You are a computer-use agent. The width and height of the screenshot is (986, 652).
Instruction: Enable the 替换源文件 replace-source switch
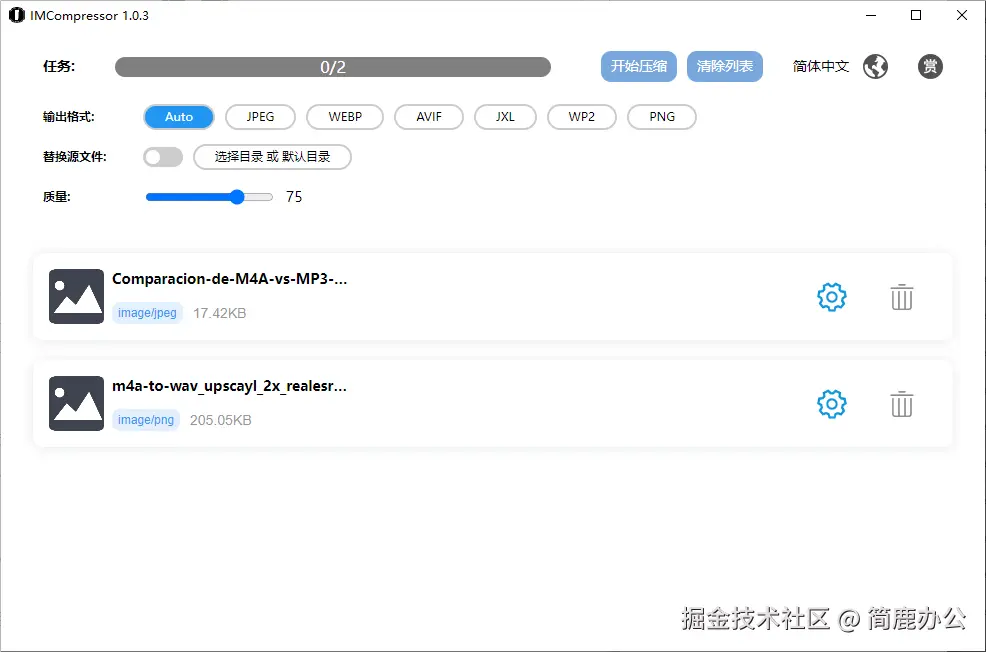(x=163, y=157)
